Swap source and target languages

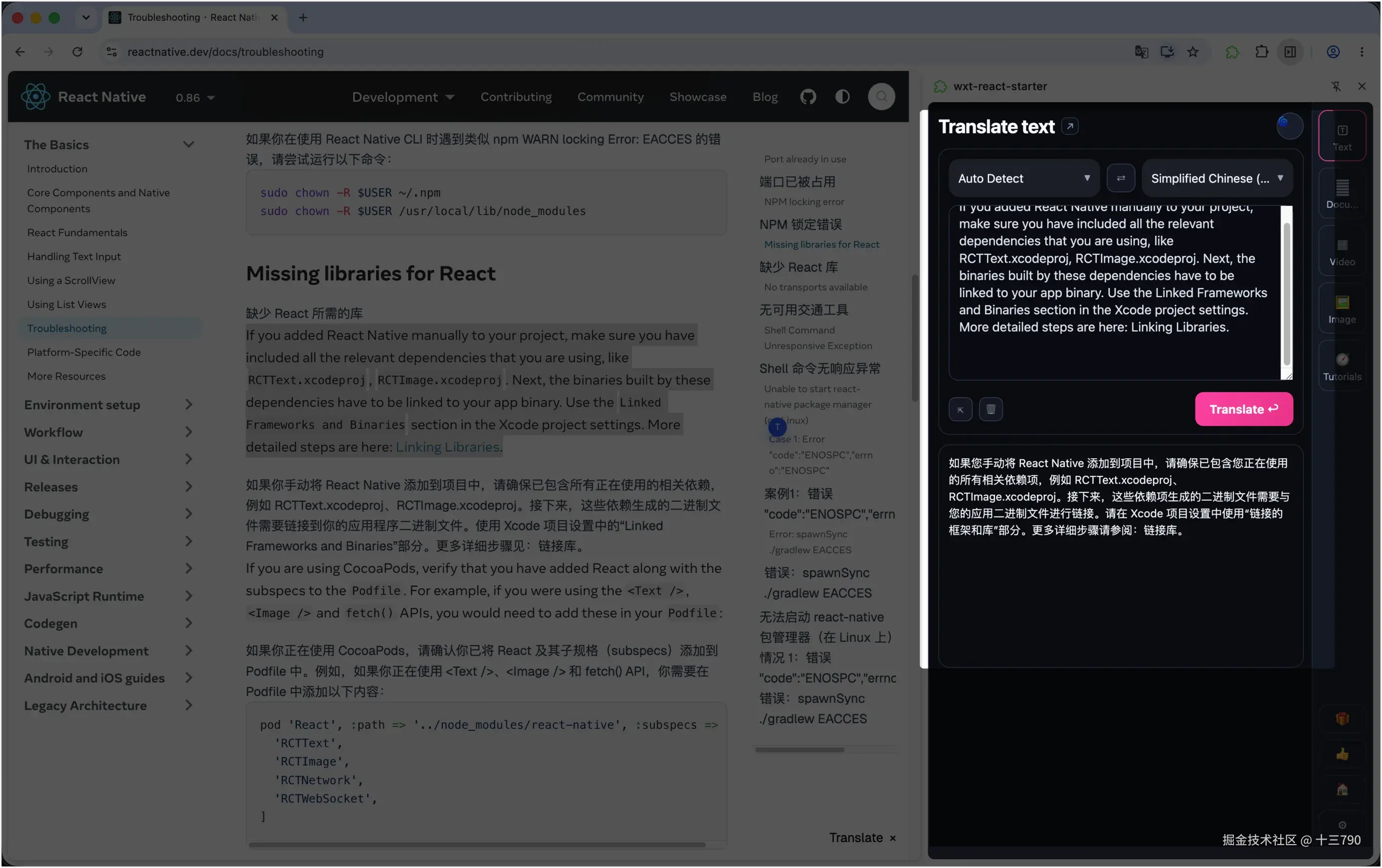pos(1120,178)
